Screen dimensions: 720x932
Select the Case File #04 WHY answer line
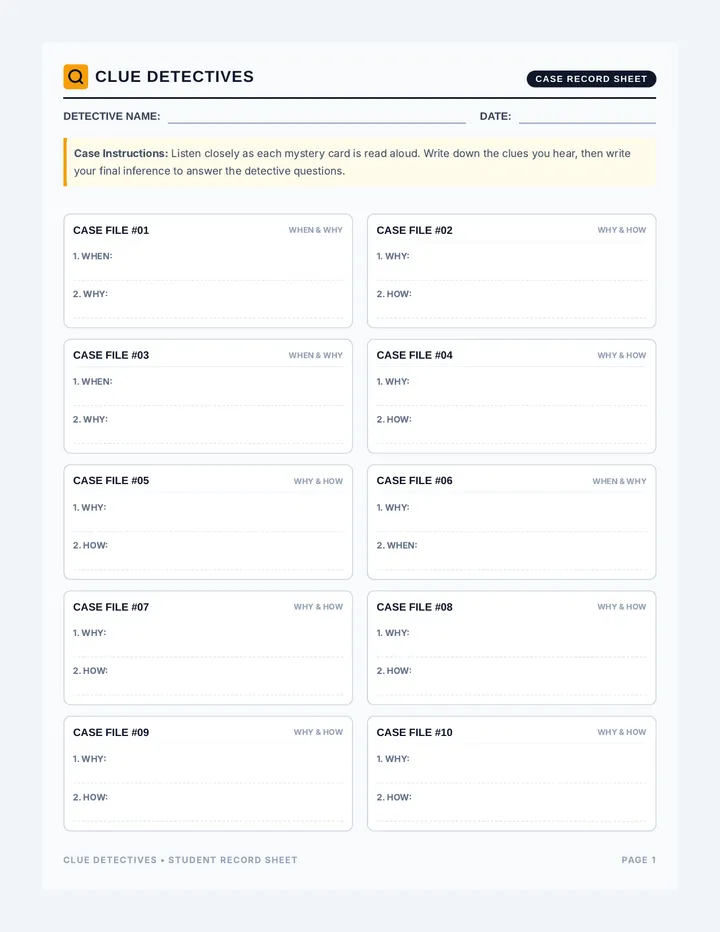point(511,392)
